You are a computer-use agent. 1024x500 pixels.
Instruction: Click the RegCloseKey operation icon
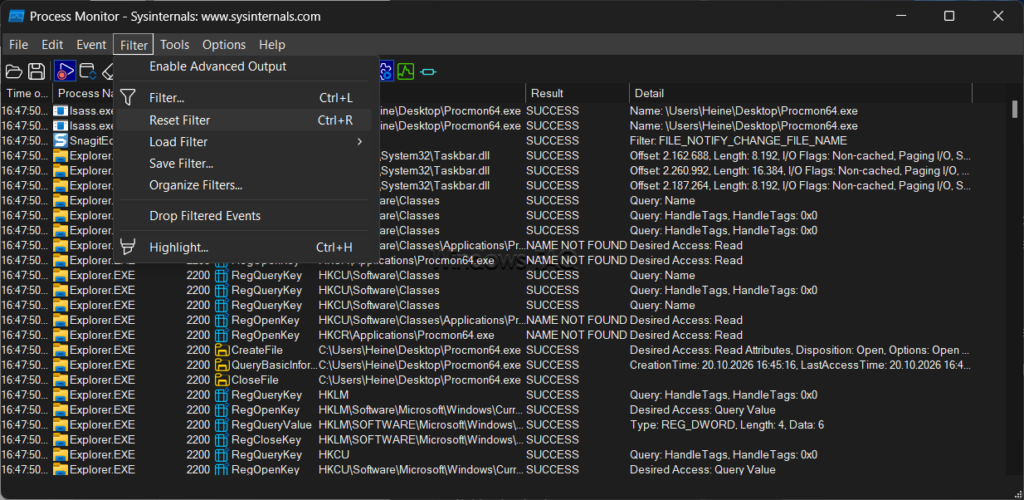221,440
